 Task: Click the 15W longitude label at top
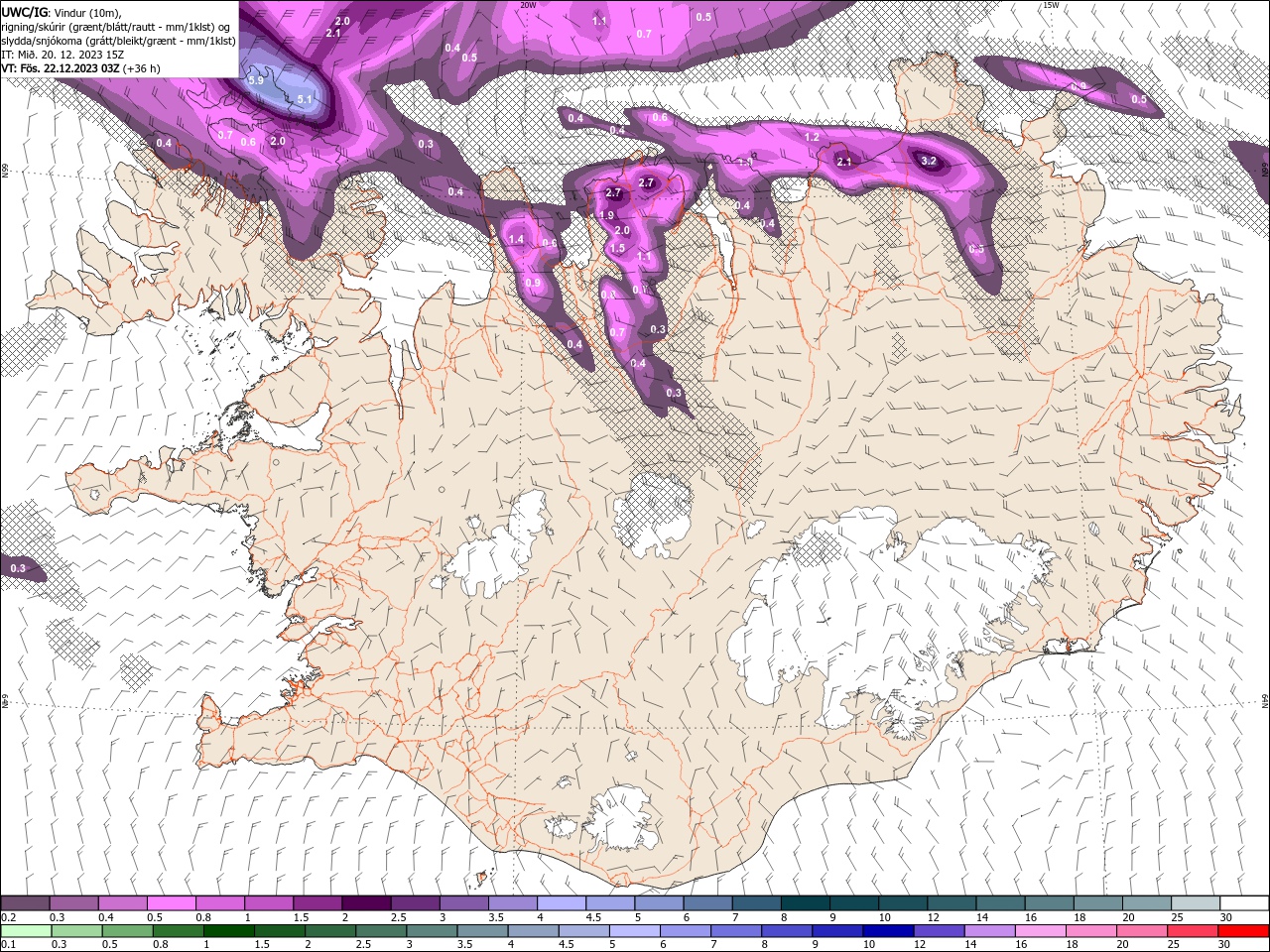point(1051,5)
